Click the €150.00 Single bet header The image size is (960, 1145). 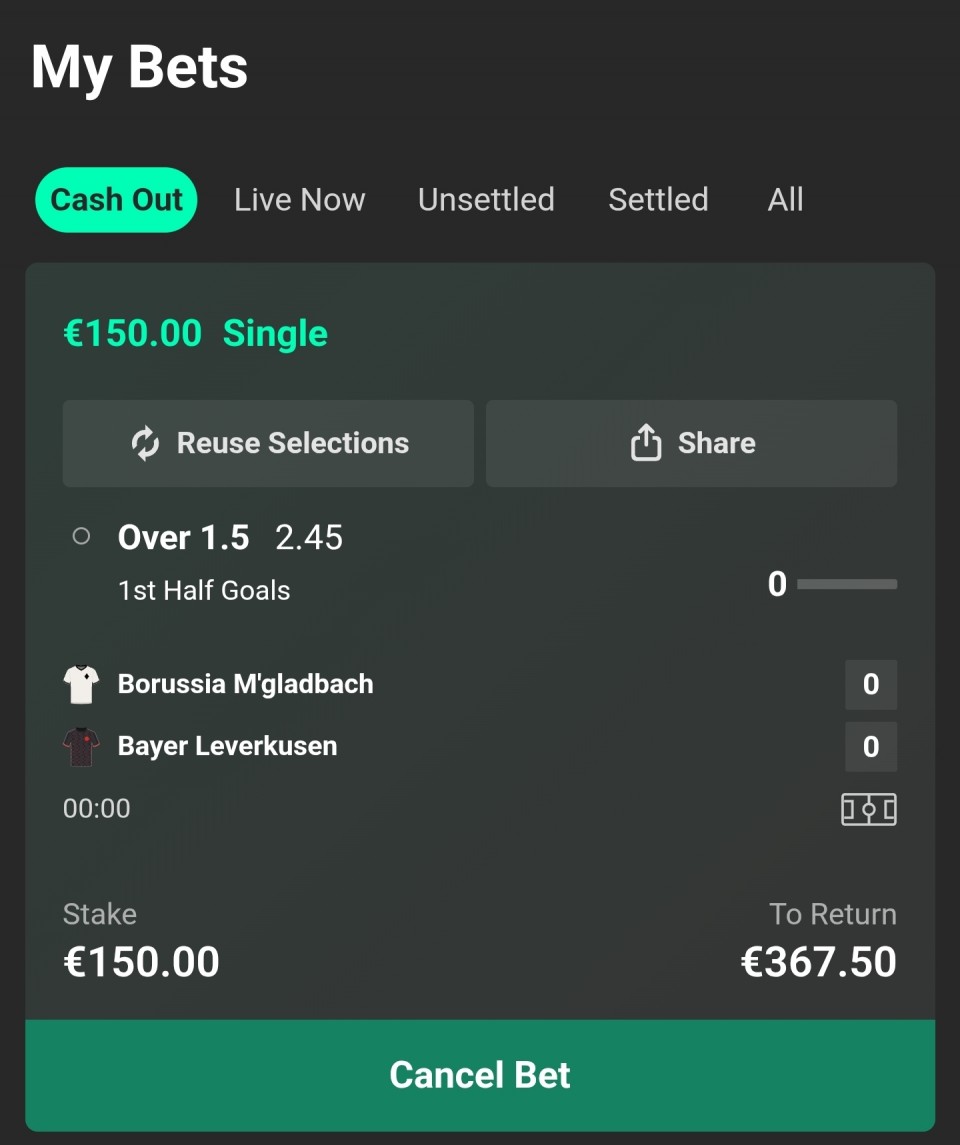point(196,334)
